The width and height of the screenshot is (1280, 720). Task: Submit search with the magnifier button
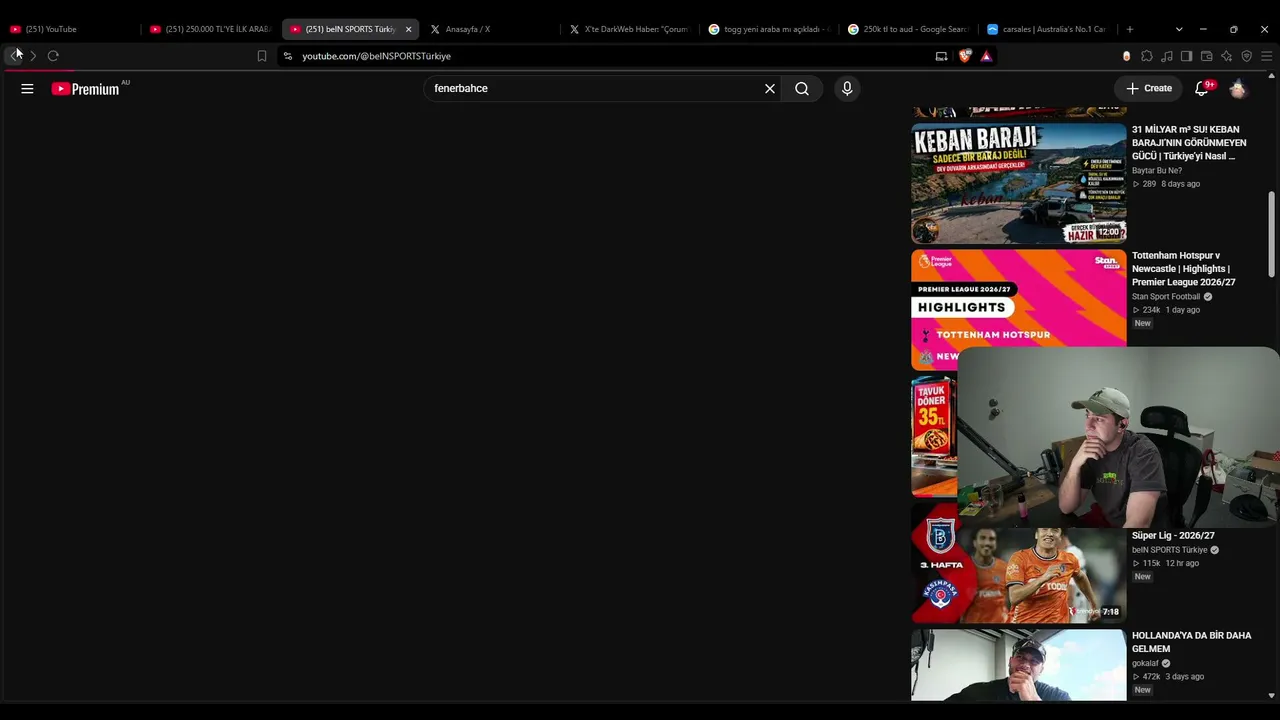click(x=802, y=89)
